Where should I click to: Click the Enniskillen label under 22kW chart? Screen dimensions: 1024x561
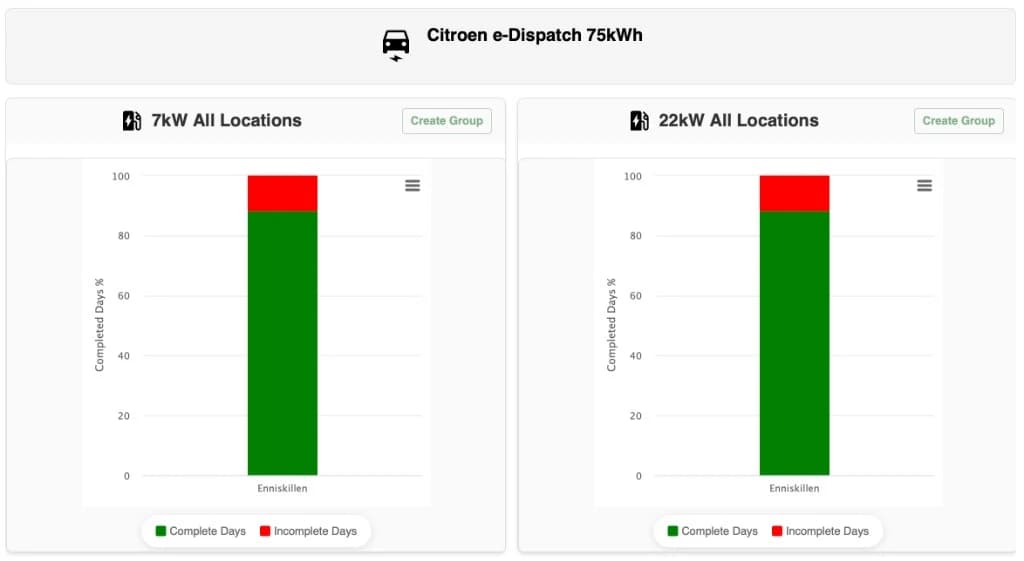click(x=794, y=488)
